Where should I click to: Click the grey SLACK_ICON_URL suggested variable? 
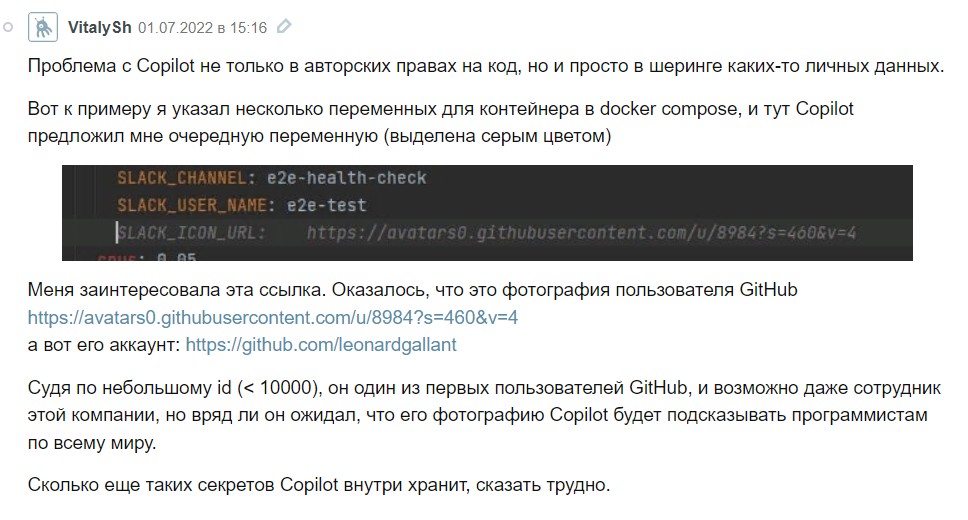click(x=191, y=233)
